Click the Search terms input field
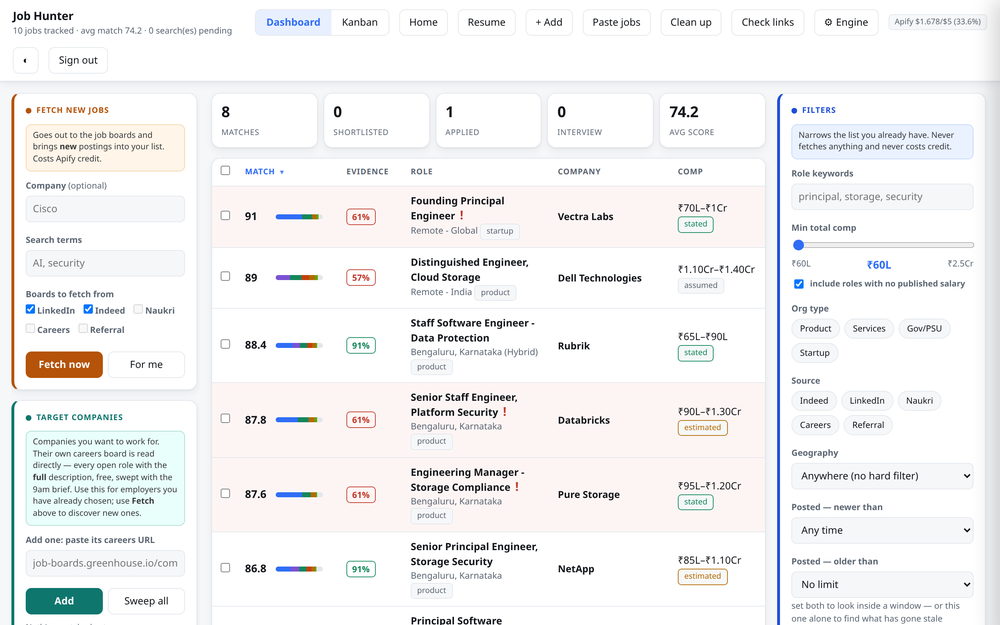The width and height of the screenshot is (1000, 625). click(105, 263)
